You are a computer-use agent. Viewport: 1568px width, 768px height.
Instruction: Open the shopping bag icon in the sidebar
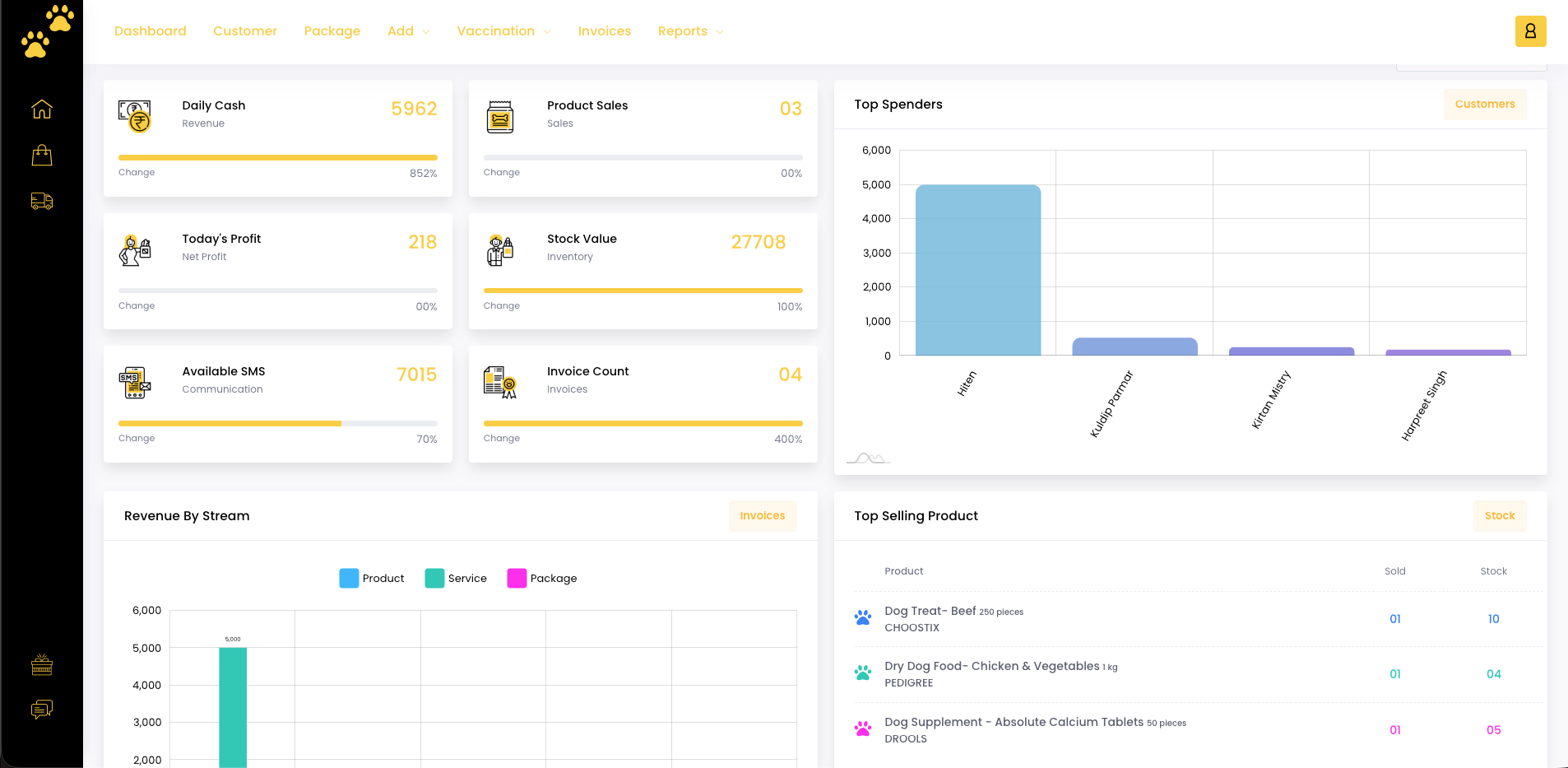pyautogui.click(x=41, y=155)
